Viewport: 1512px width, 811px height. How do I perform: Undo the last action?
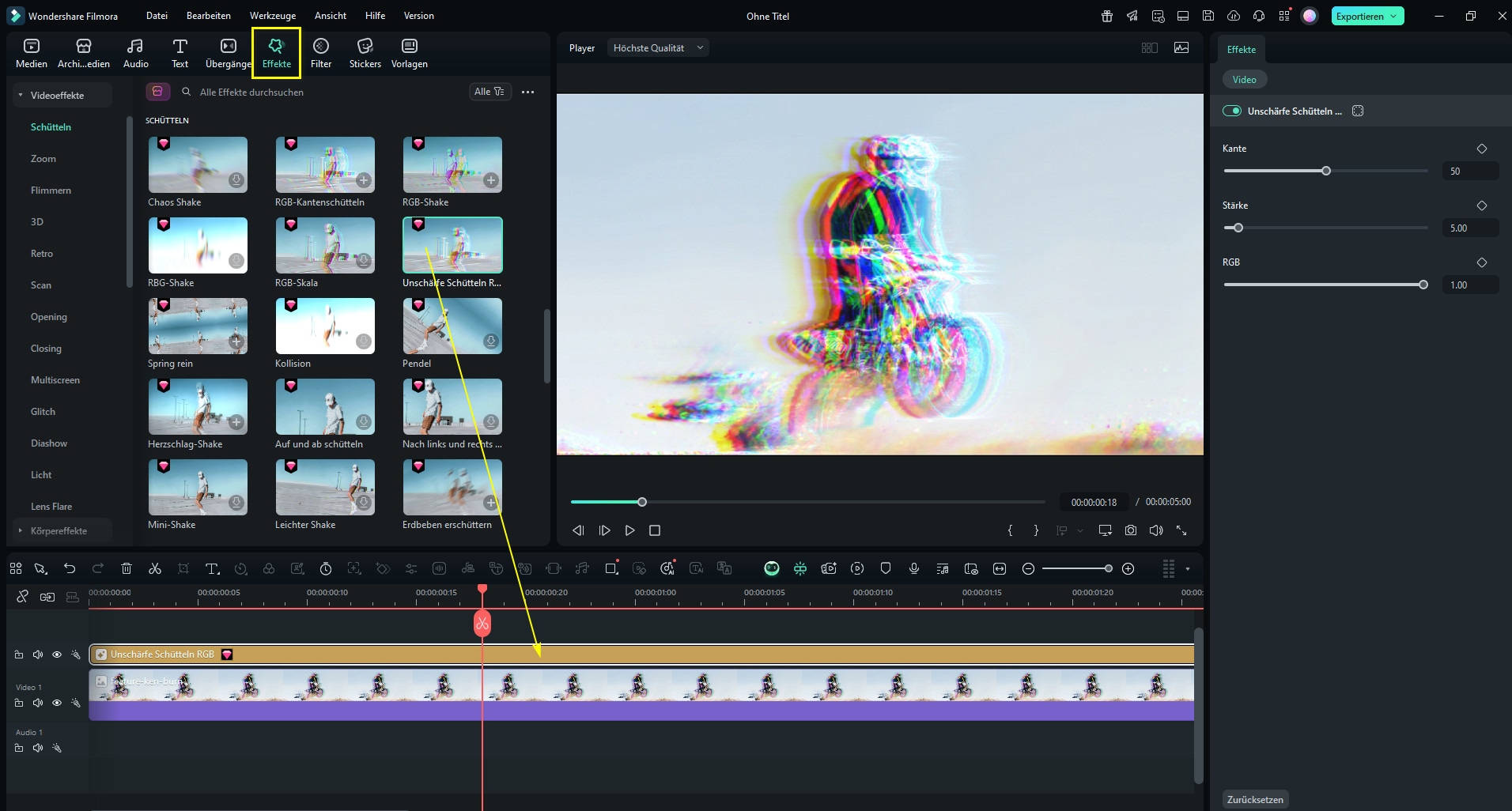click(x=70, y=568)
